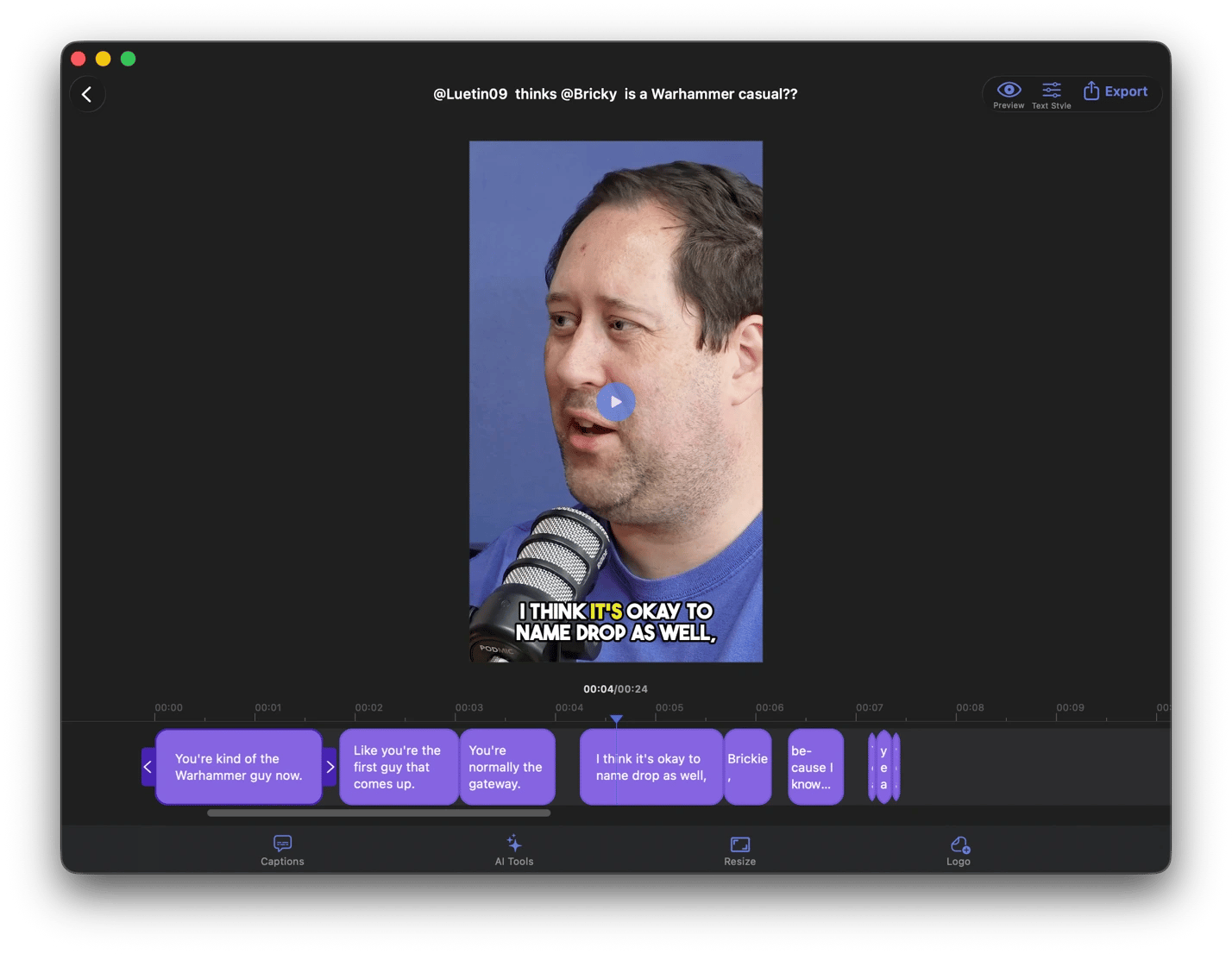Click the 00:04/00:24 time display

615,689
